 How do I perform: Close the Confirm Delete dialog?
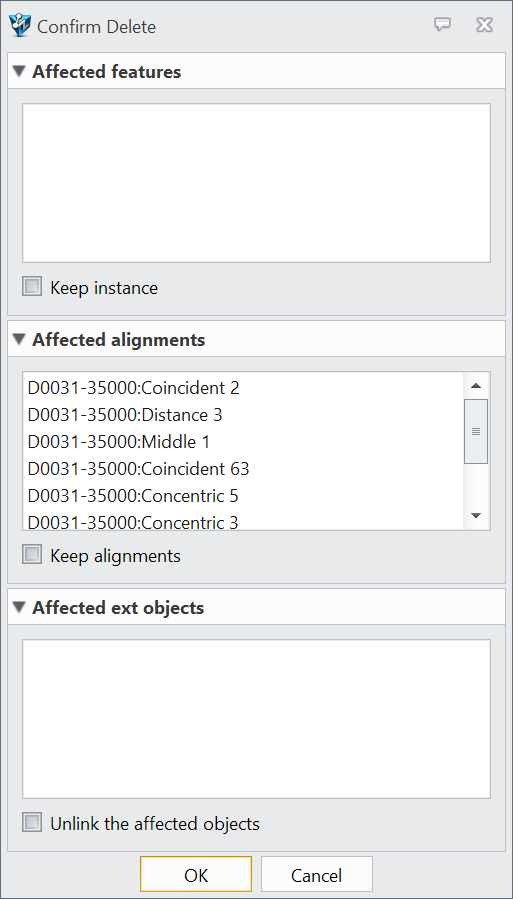pos(484,25)
